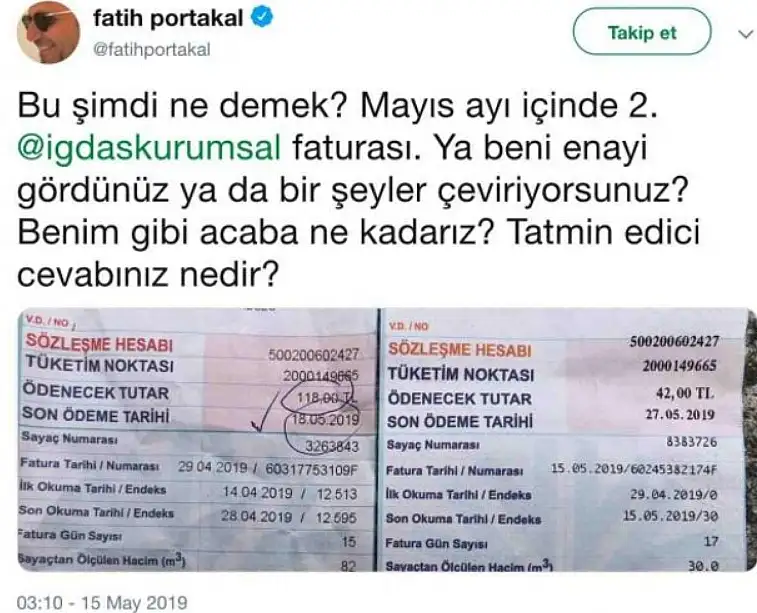Click the TÜKETİM NOKTASI label on right invoice

(461, 374)
